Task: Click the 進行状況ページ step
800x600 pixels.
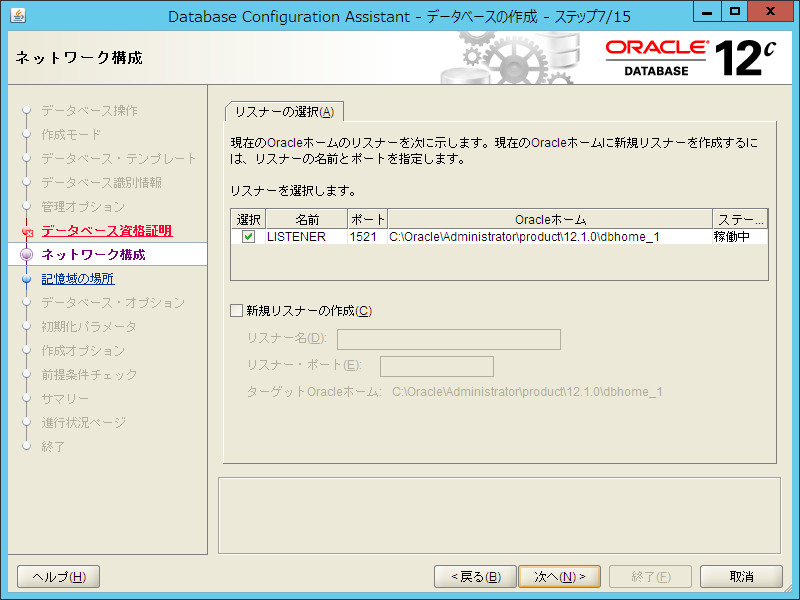Action: point(84,422)
